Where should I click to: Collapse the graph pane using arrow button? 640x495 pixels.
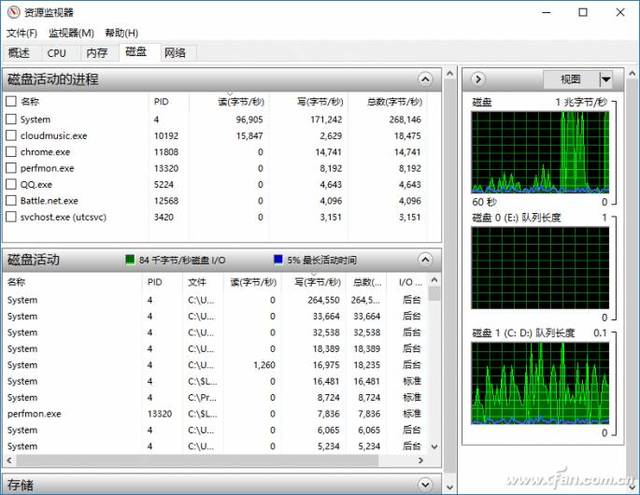pos(478,79)
